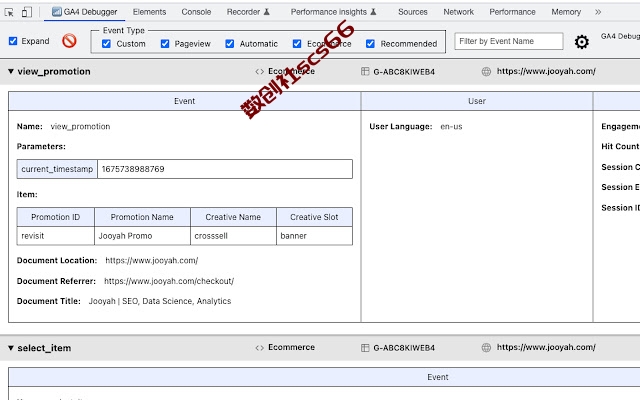
Task: Click the Promotion Name column header
Action: point(142,217)
